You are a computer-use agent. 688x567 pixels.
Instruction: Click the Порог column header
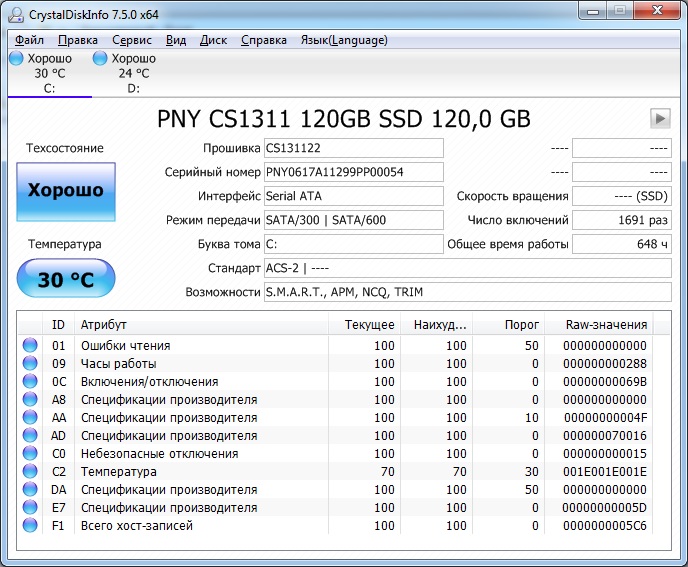click(509, 325)
